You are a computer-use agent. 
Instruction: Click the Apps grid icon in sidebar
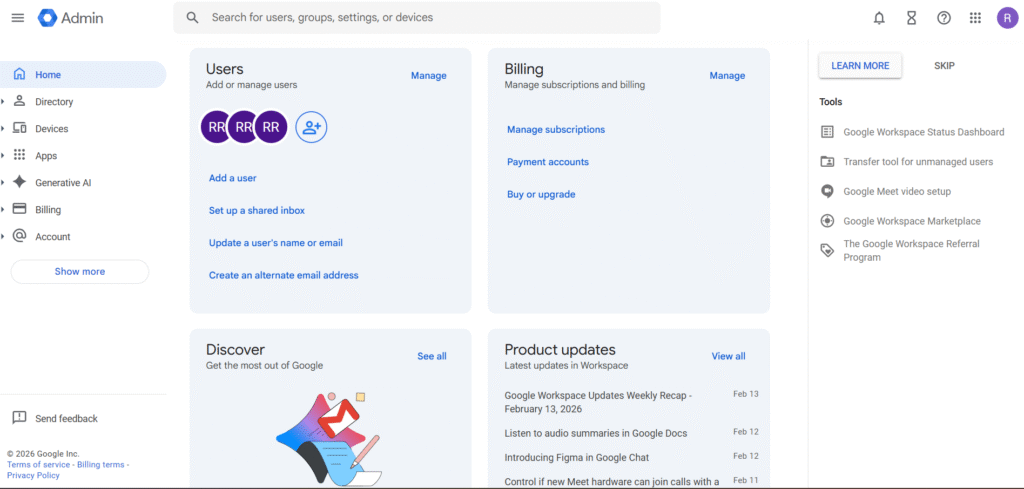point(20,155)
